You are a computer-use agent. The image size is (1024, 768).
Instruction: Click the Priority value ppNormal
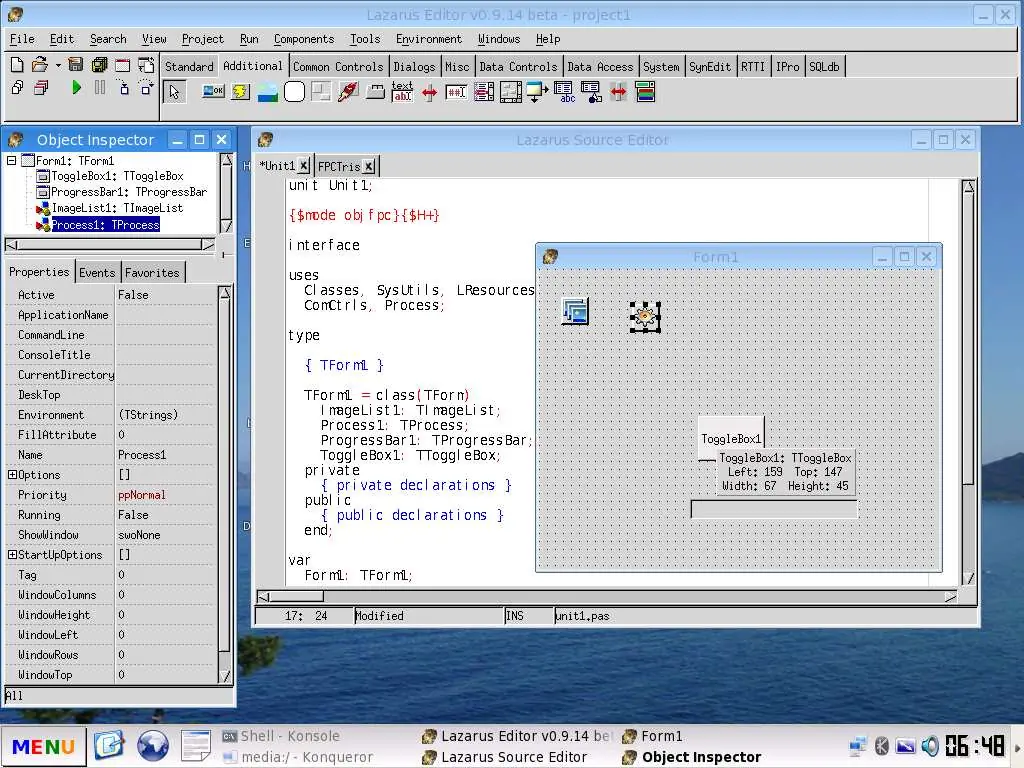(165, 495)
